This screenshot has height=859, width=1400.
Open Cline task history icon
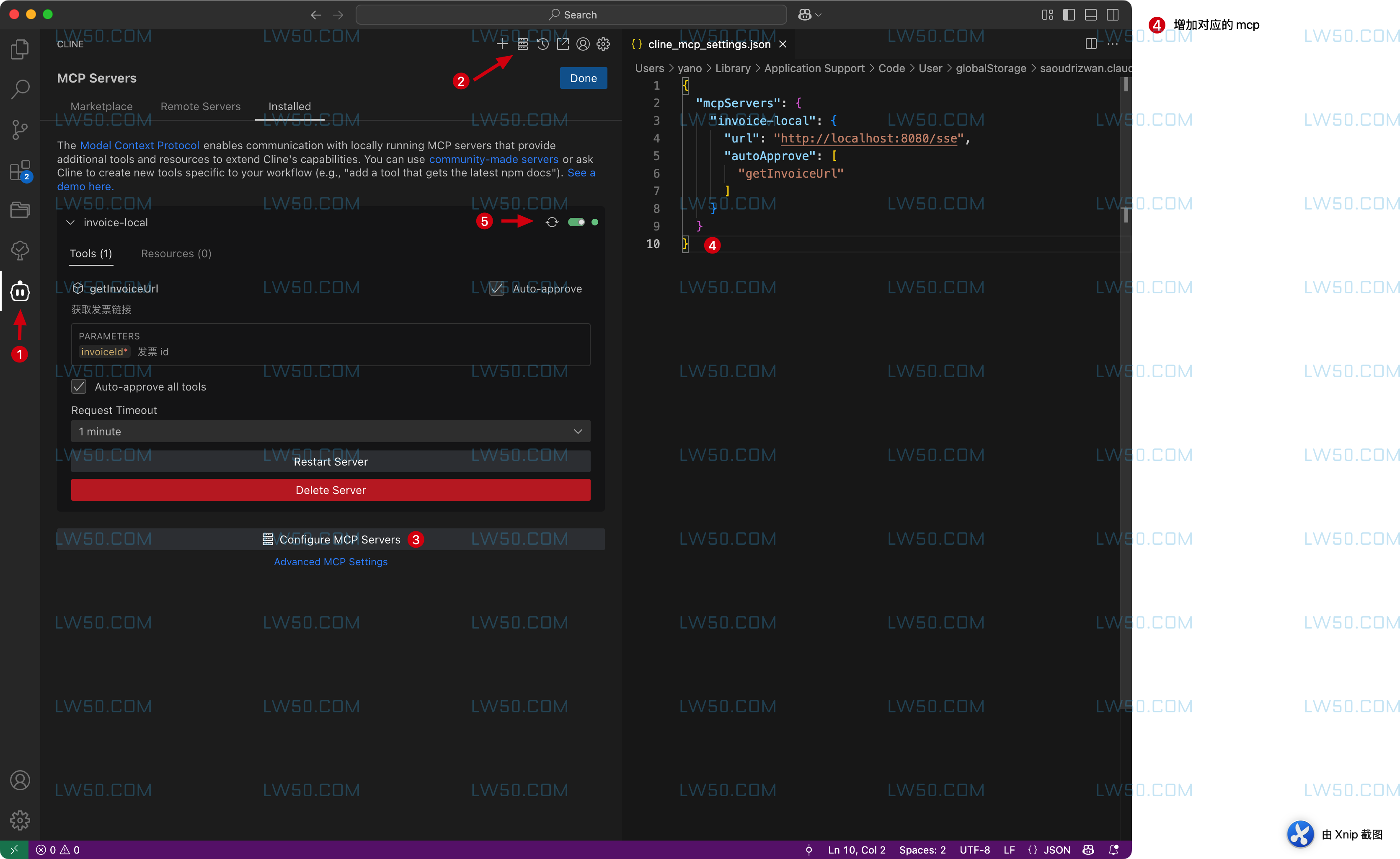pyautogui.click(x=542, y=44)
